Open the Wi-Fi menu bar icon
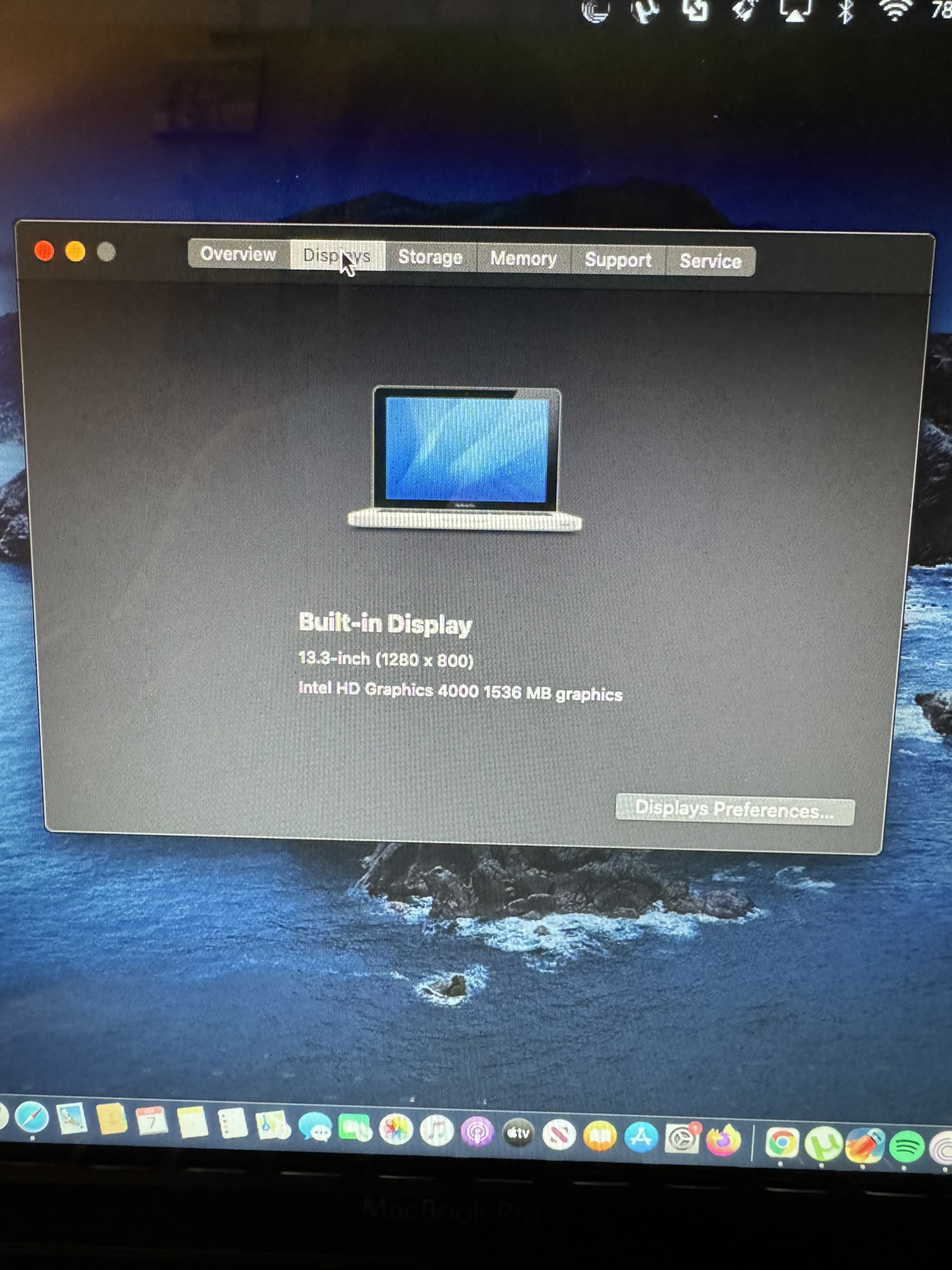Image resolution: width=952 pixels, height=1270 pixels. 894,10
